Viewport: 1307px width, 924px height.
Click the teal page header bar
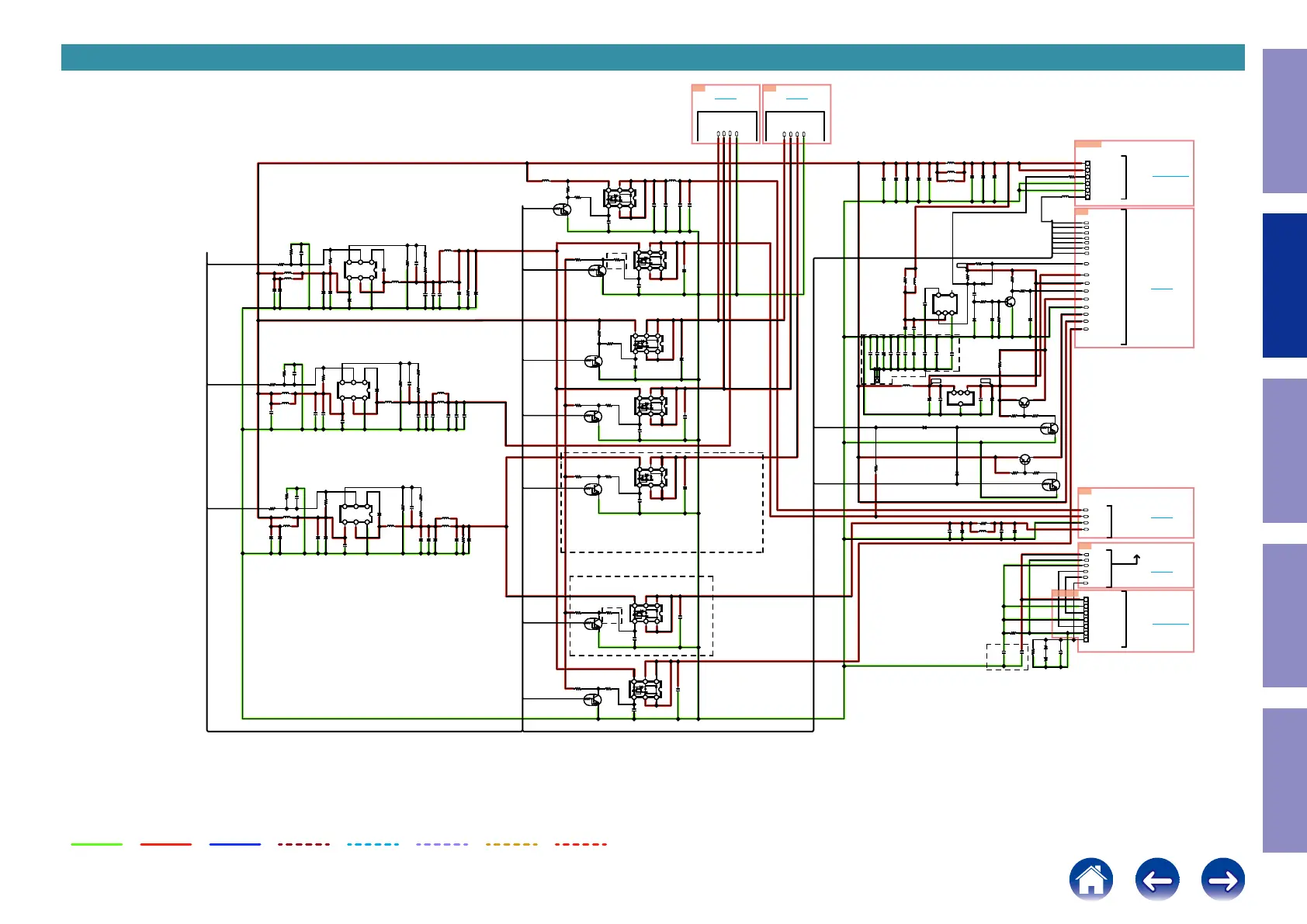coord(653,57)
